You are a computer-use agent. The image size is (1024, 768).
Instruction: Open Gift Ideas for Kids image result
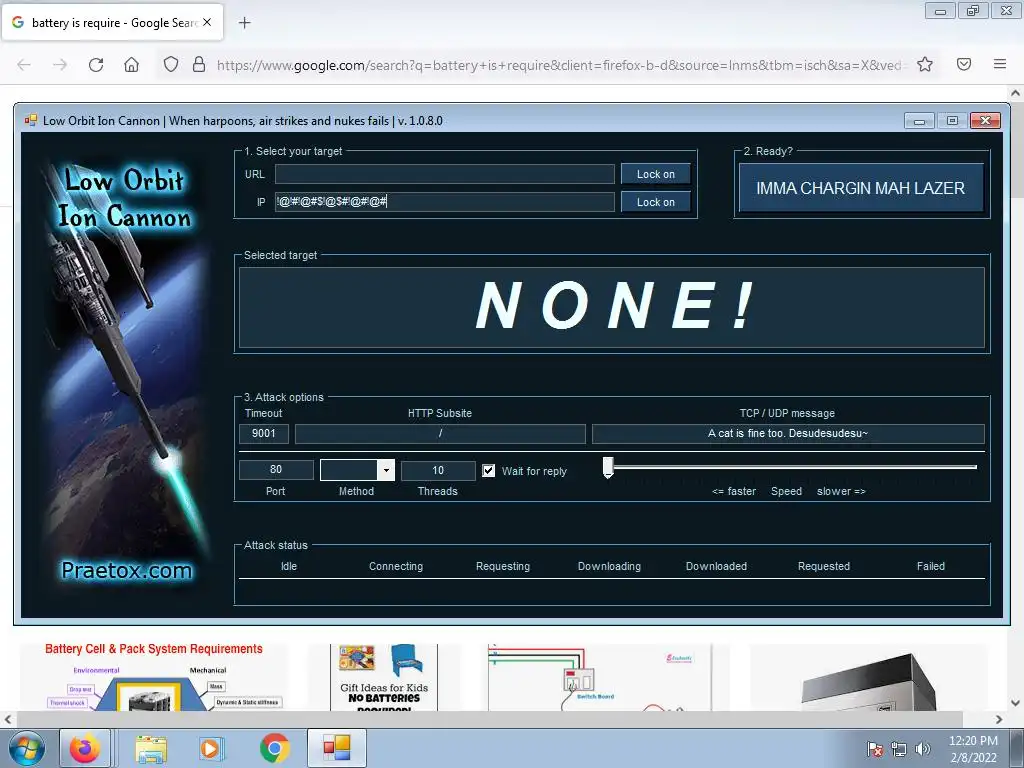[384, 677]
